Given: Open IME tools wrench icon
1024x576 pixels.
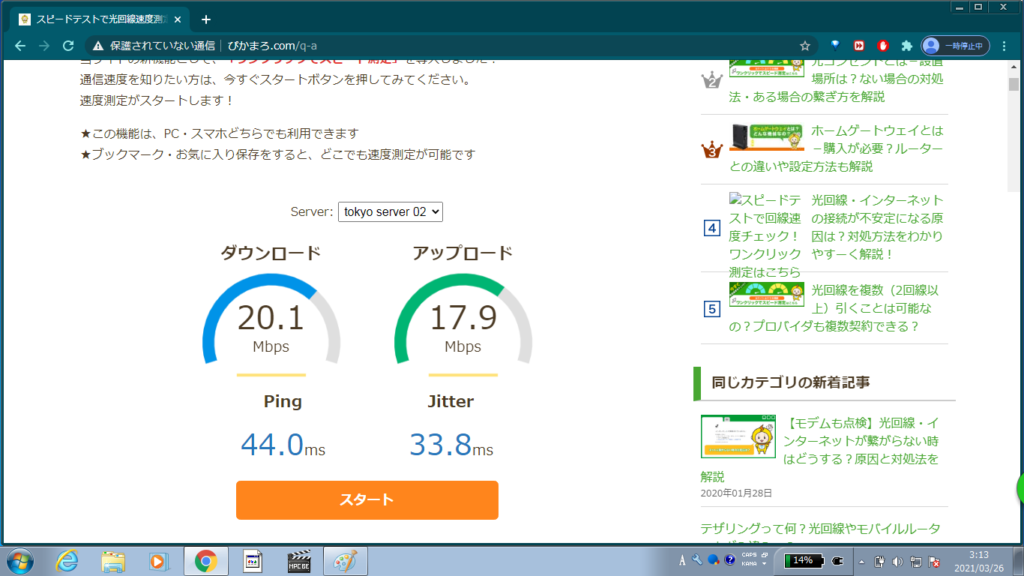Looking at the screenshot, I should click(x=697, y=560).
